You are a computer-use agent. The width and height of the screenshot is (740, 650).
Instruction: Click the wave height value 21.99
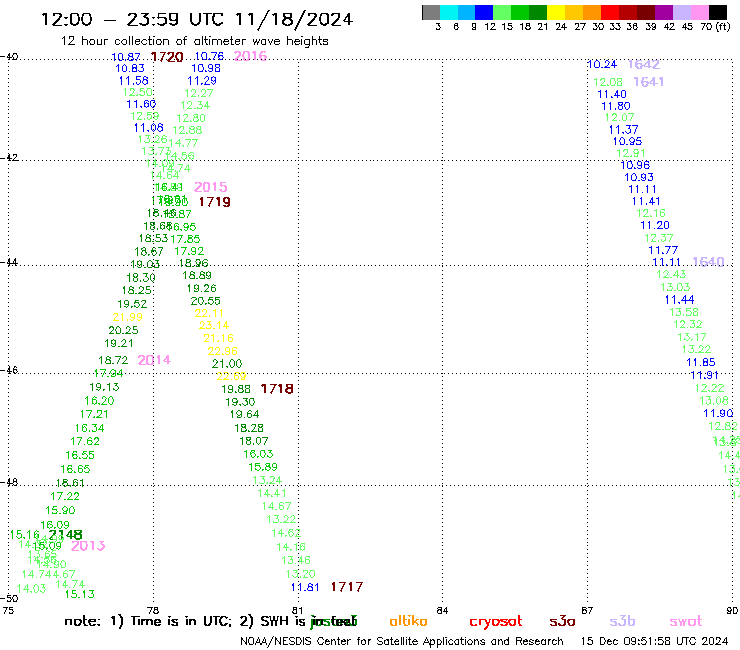tap(127, 317)
